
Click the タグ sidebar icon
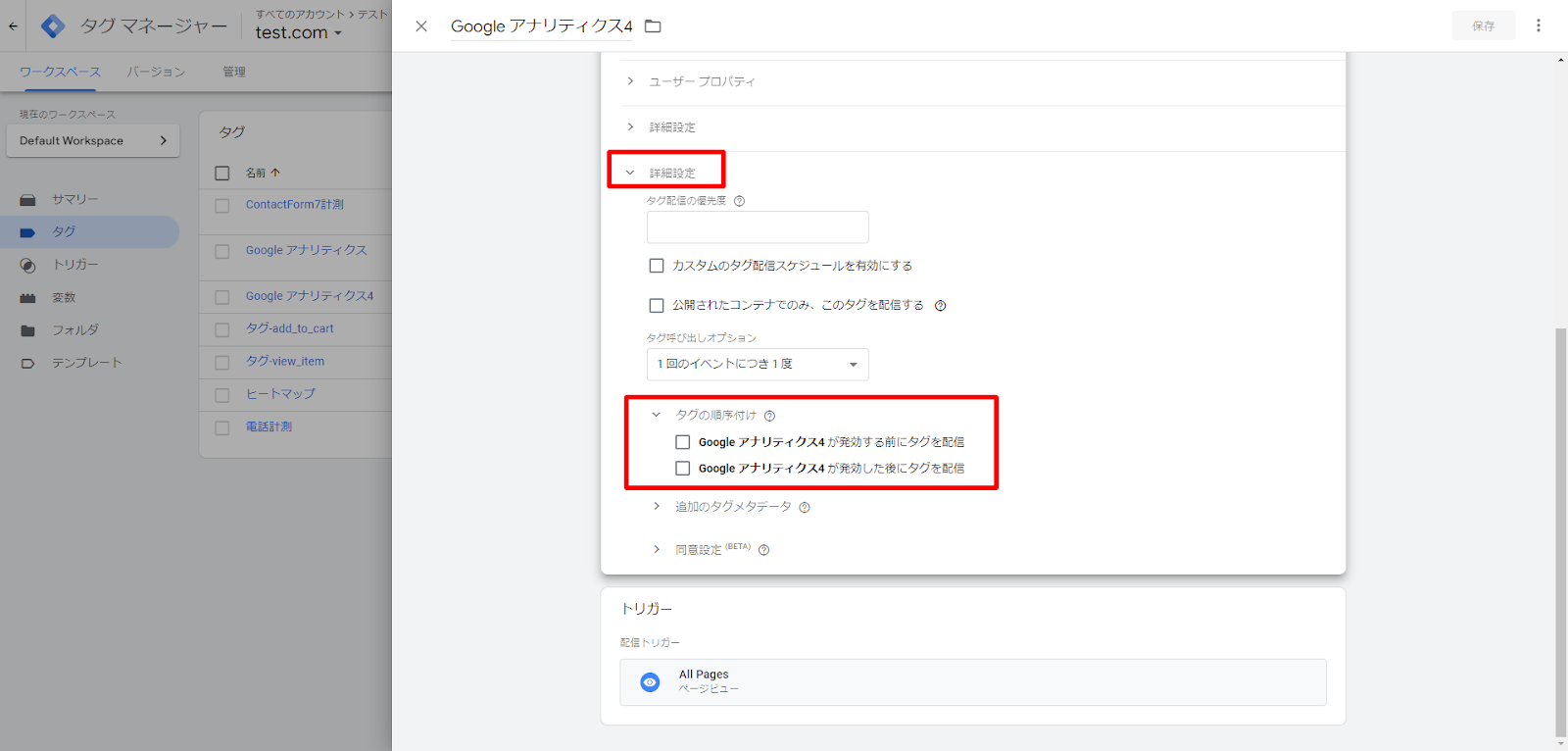tap(27, 233)
